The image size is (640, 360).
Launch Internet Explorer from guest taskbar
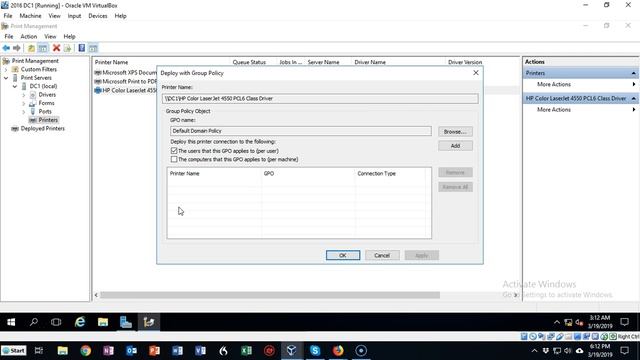point(80,322)
